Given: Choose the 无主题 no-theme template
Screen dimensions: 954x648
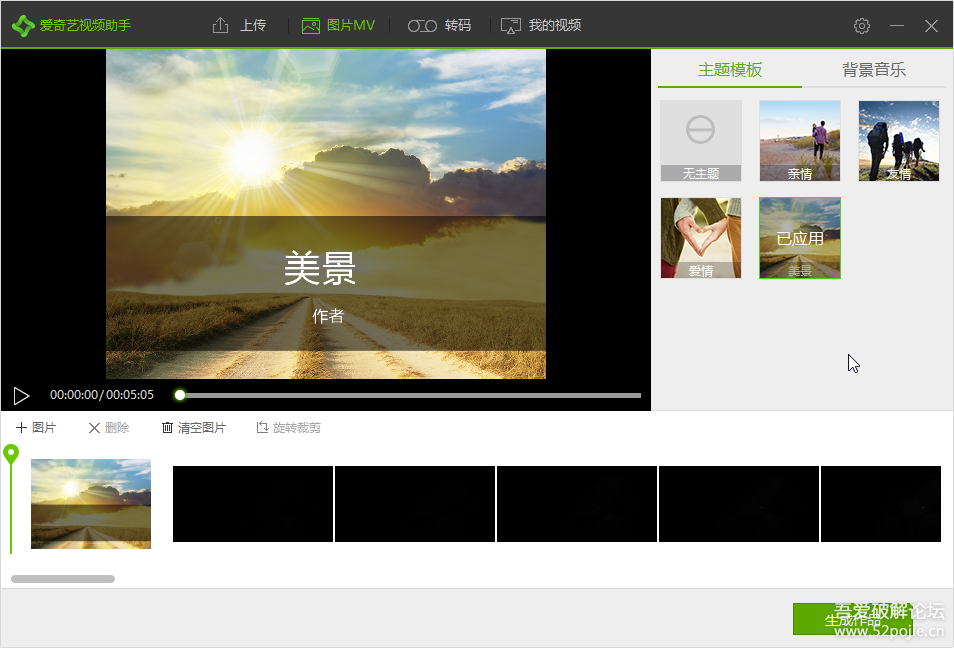Looking at the screenshot, I should (700, 140).
